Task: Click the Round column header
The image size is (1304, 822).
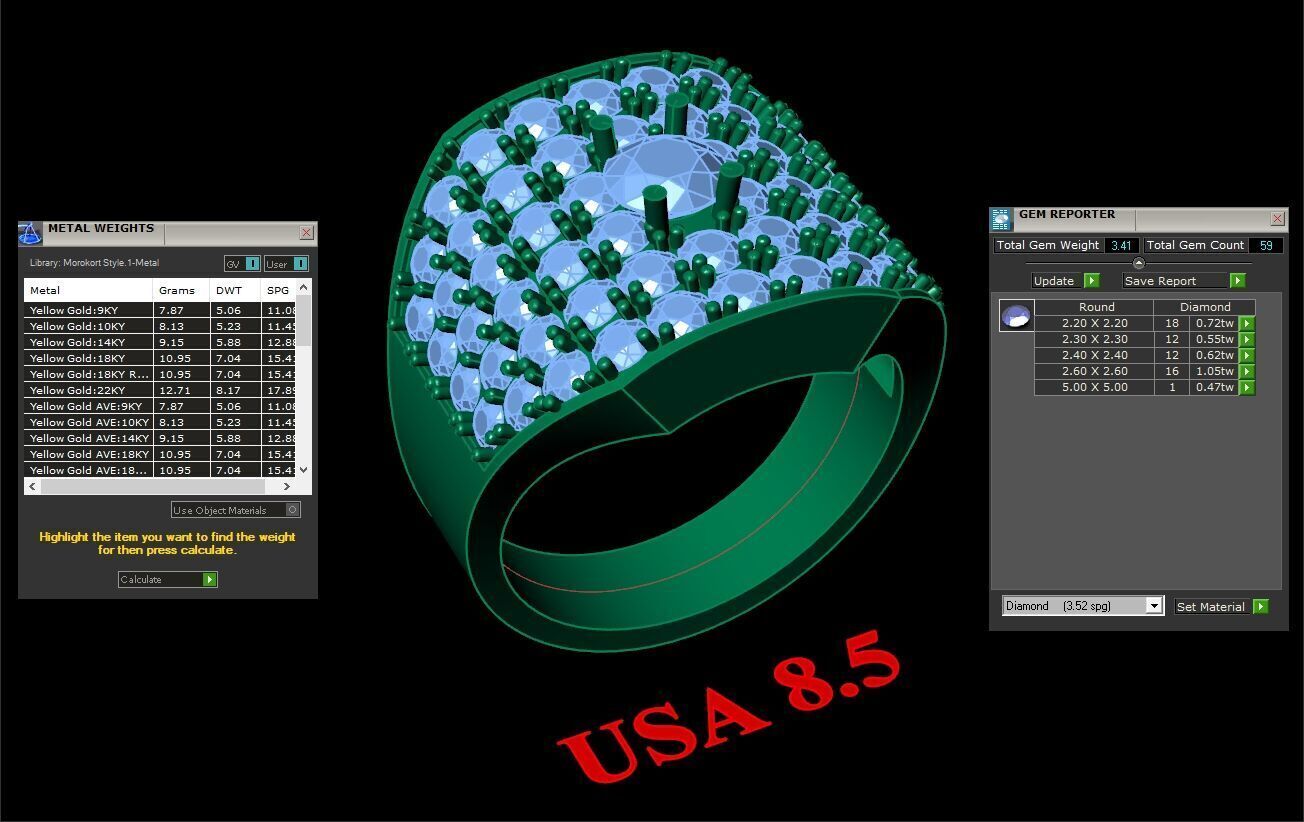Action: coord(1096,307)
